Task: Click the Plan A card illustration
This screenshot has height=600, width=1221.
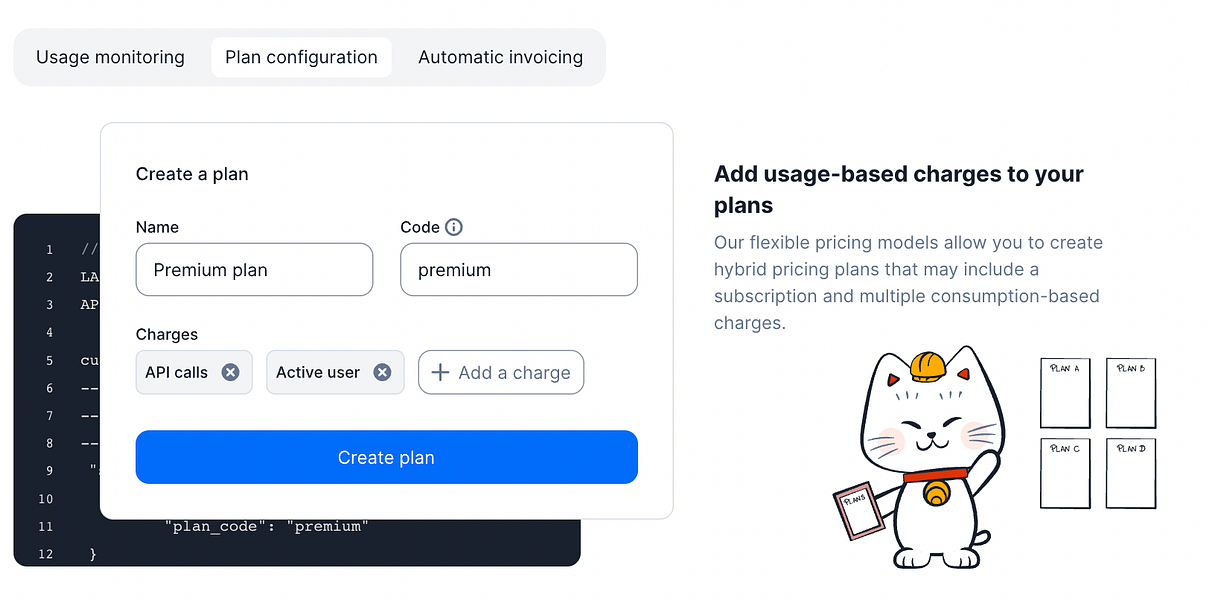Action: tap(1066, 393)
